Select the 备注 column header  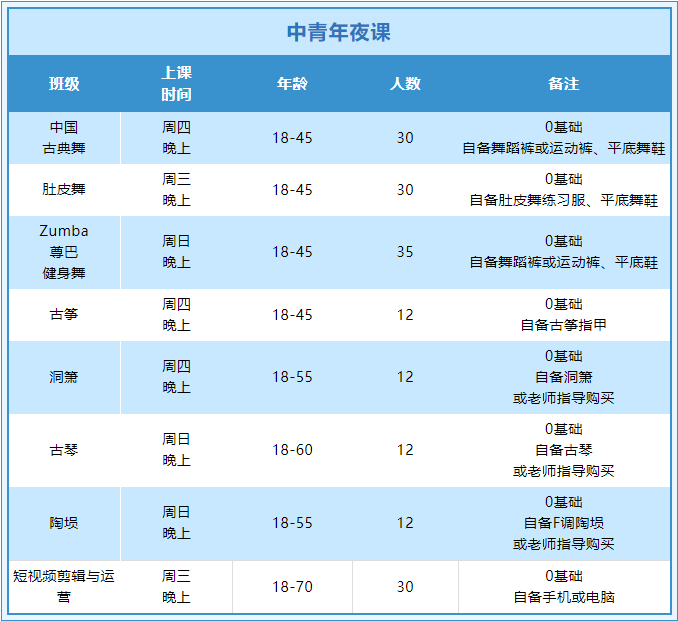pyautogui.click(x=563, y=84)
